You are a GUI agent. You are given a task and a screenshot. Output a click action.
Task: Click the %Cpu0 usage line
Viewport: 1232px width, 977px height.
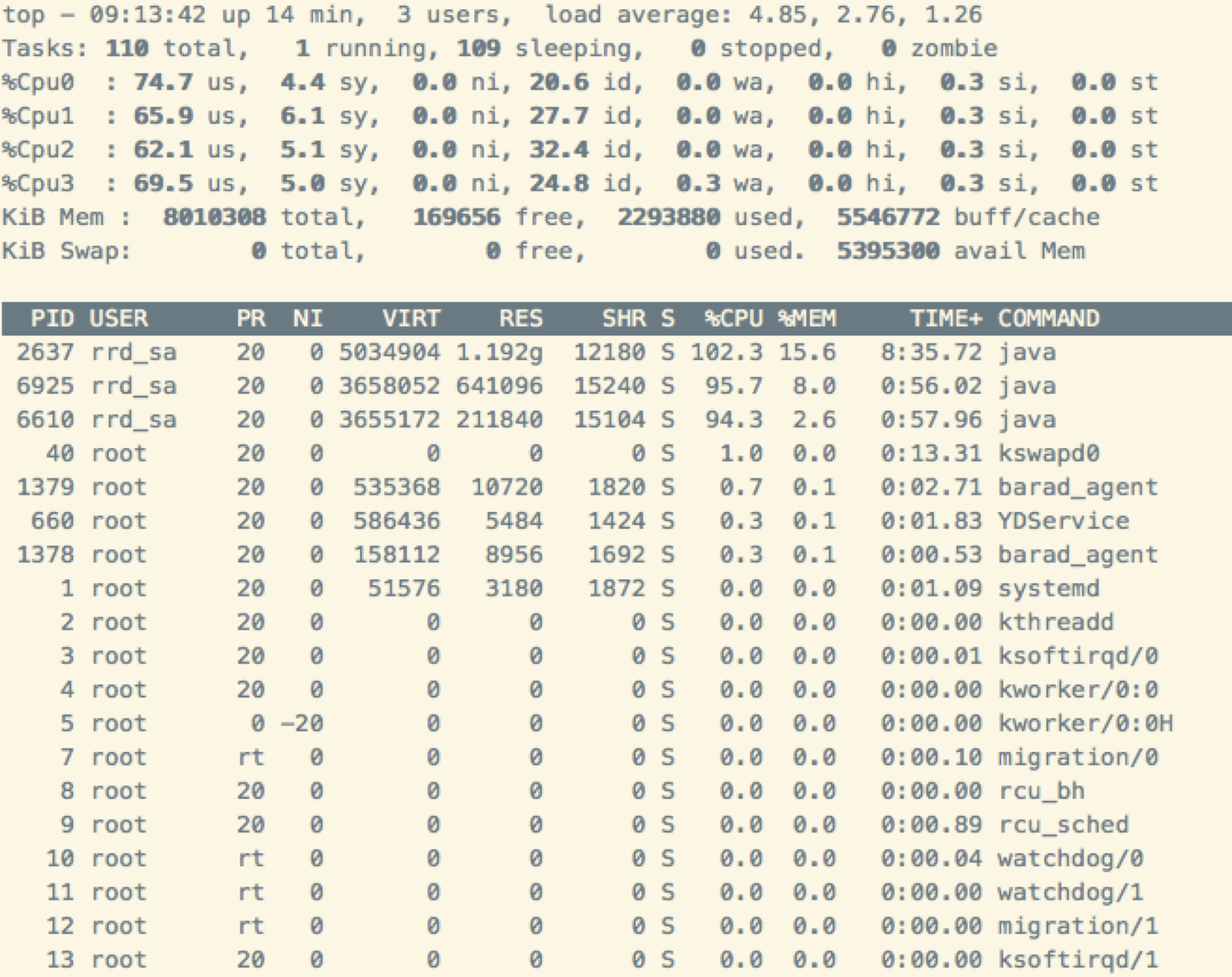tap(579, 82)
